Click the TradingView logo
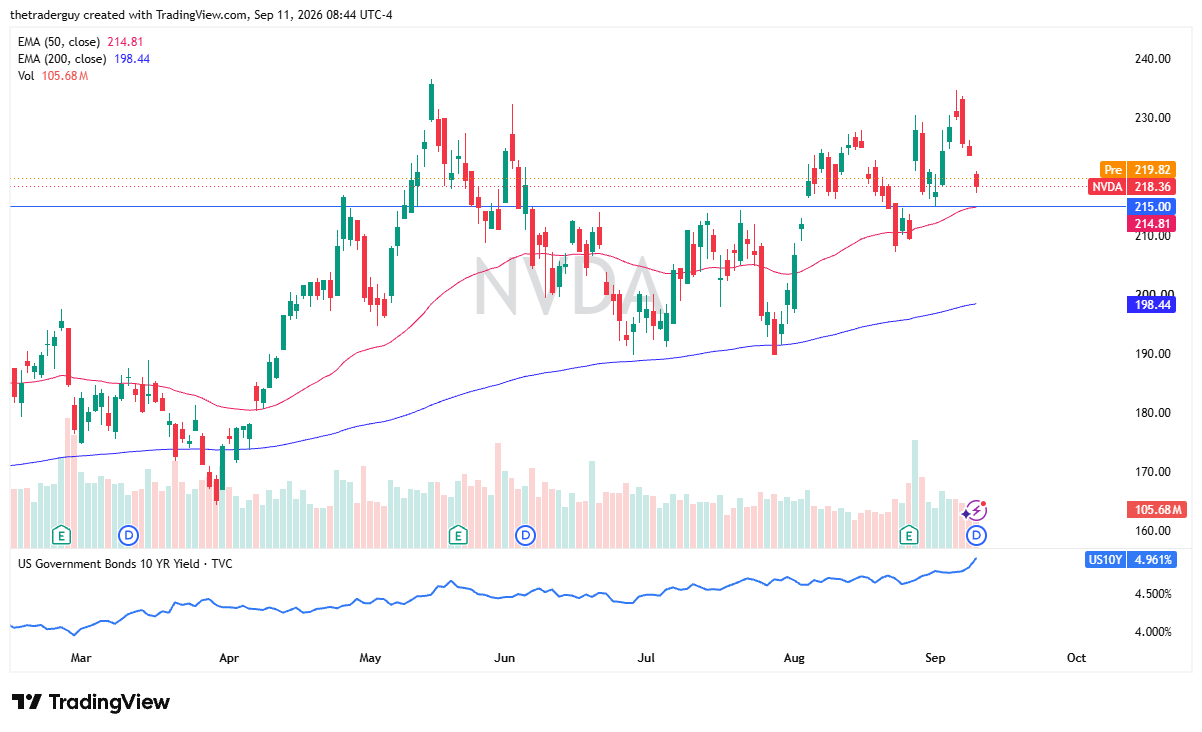 click(91, 702)
